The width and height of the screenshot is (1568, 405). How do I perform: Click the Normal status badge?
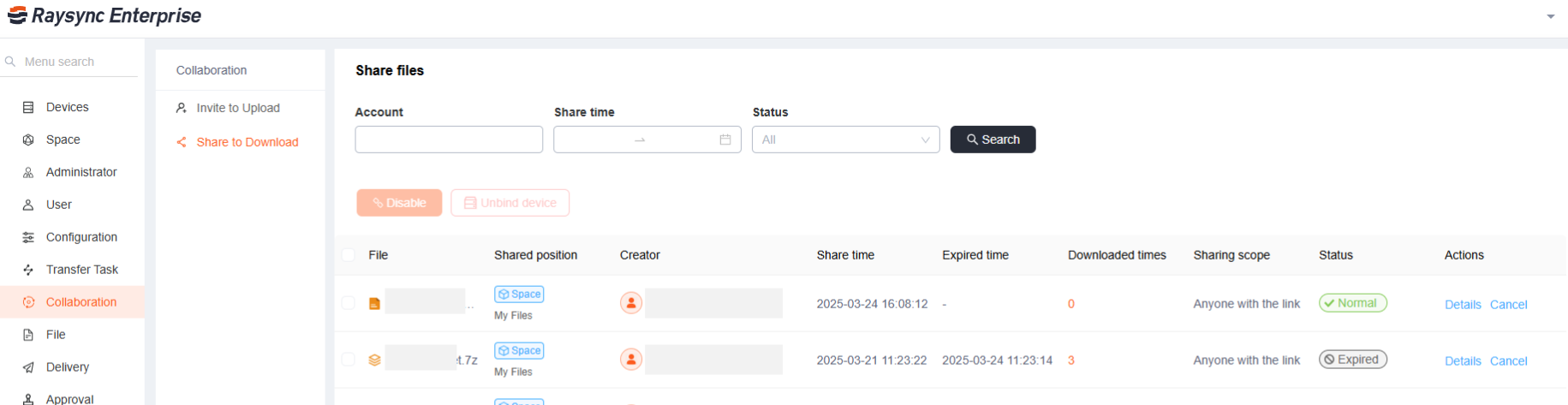click(x=1353, y=303)
